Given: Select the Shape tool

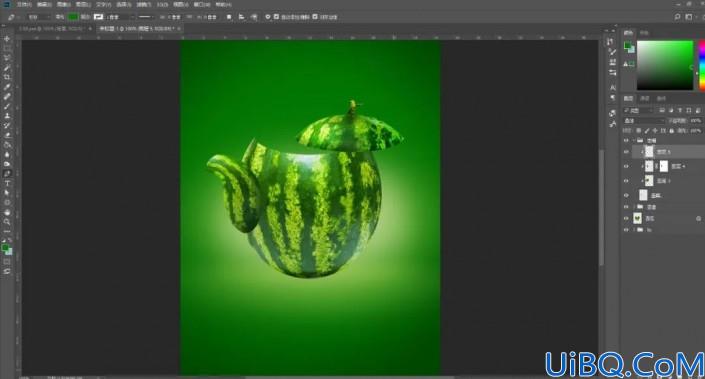Looking at the screenshot, I should tap(7, 202).
